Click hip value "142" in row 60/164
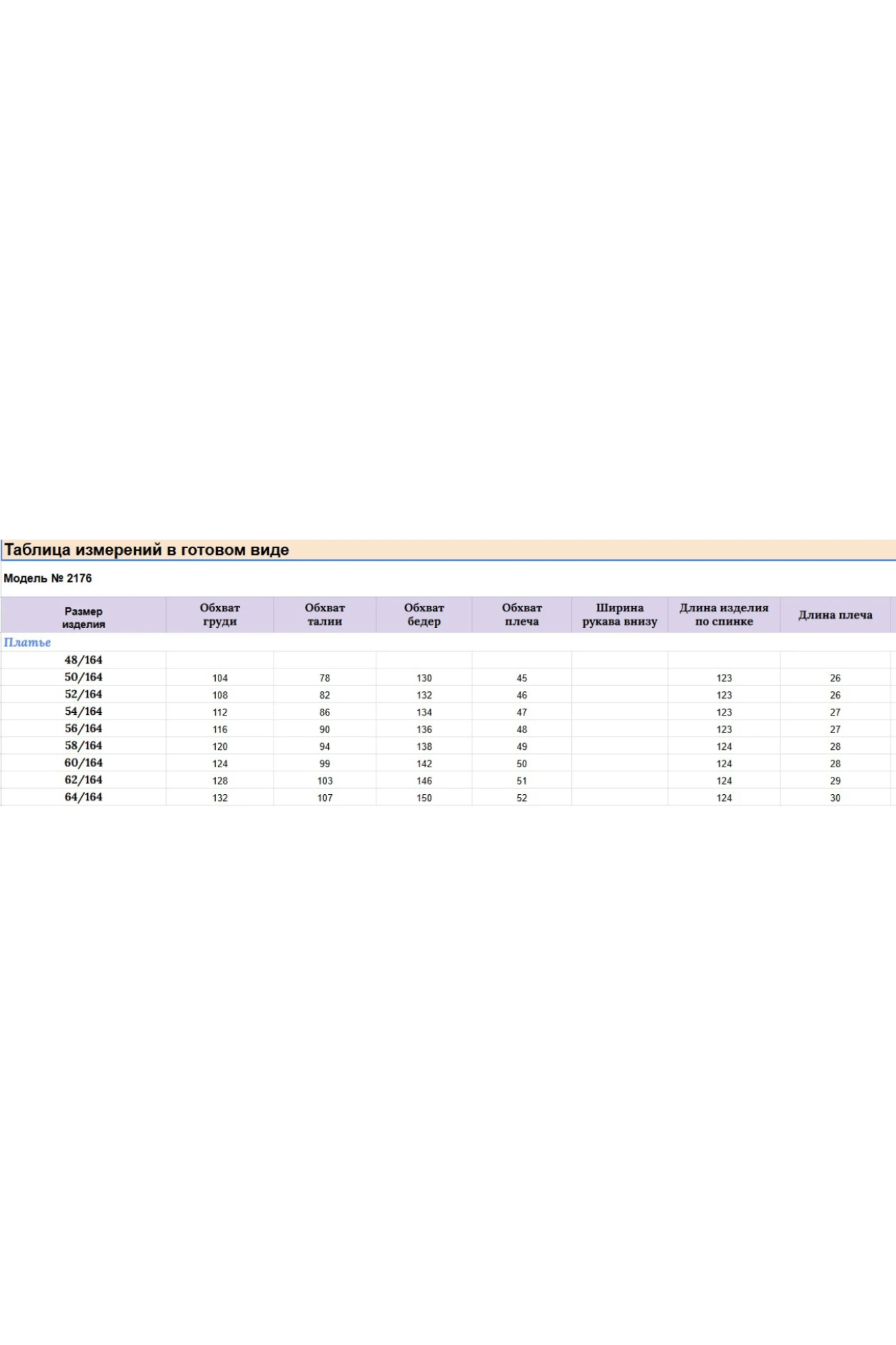Screen dimensions: 896x1345 click(x=424, y=764)
